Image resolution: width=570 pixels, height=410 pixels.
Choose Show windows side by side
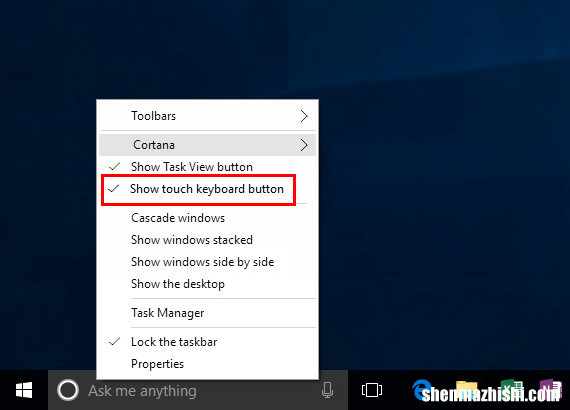pos(207,262)
